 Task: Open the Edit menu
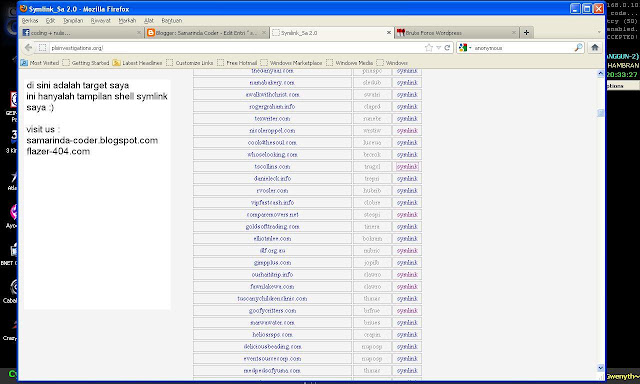click(50, 20)
